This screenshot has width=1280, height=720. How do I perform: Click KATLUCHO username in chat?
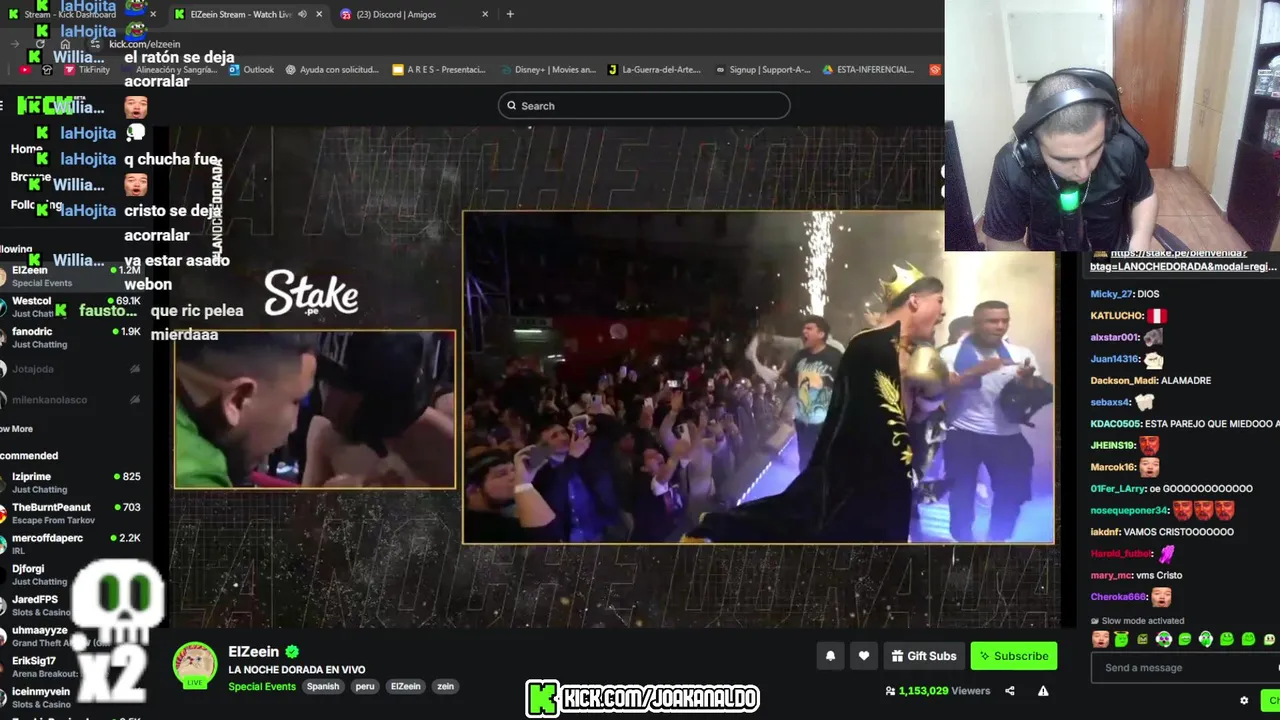pyautogui.click(x=1116, y=316)
